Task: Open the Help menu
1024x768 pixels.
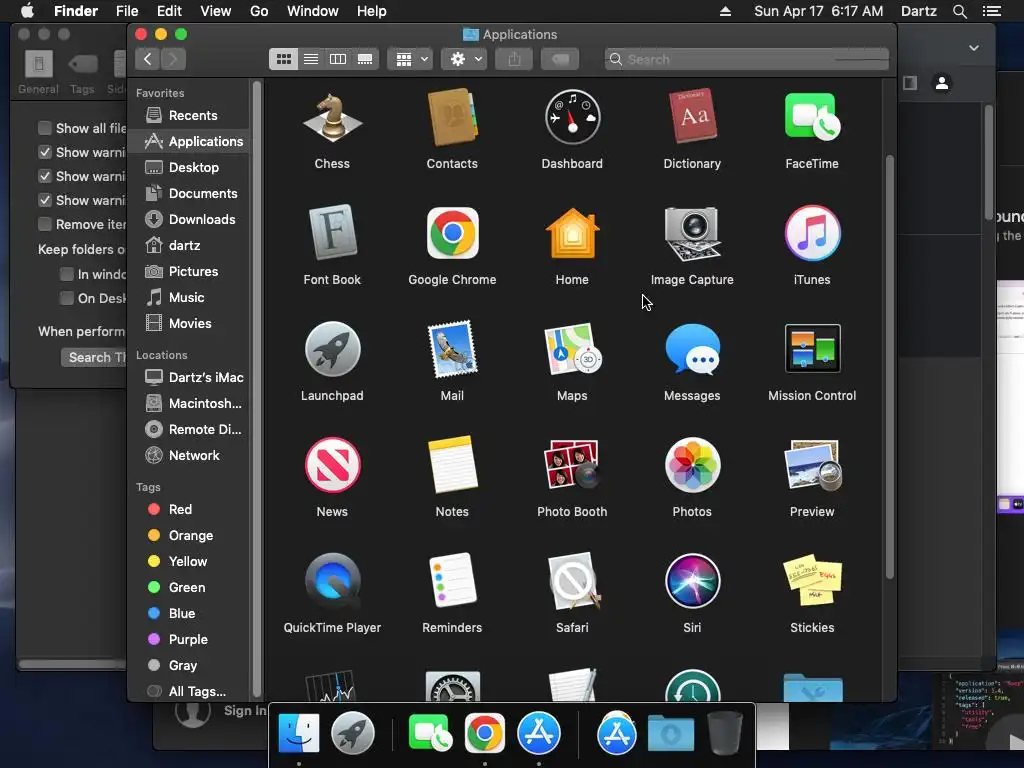Action: pyautogui.click(x=372, y=11)
